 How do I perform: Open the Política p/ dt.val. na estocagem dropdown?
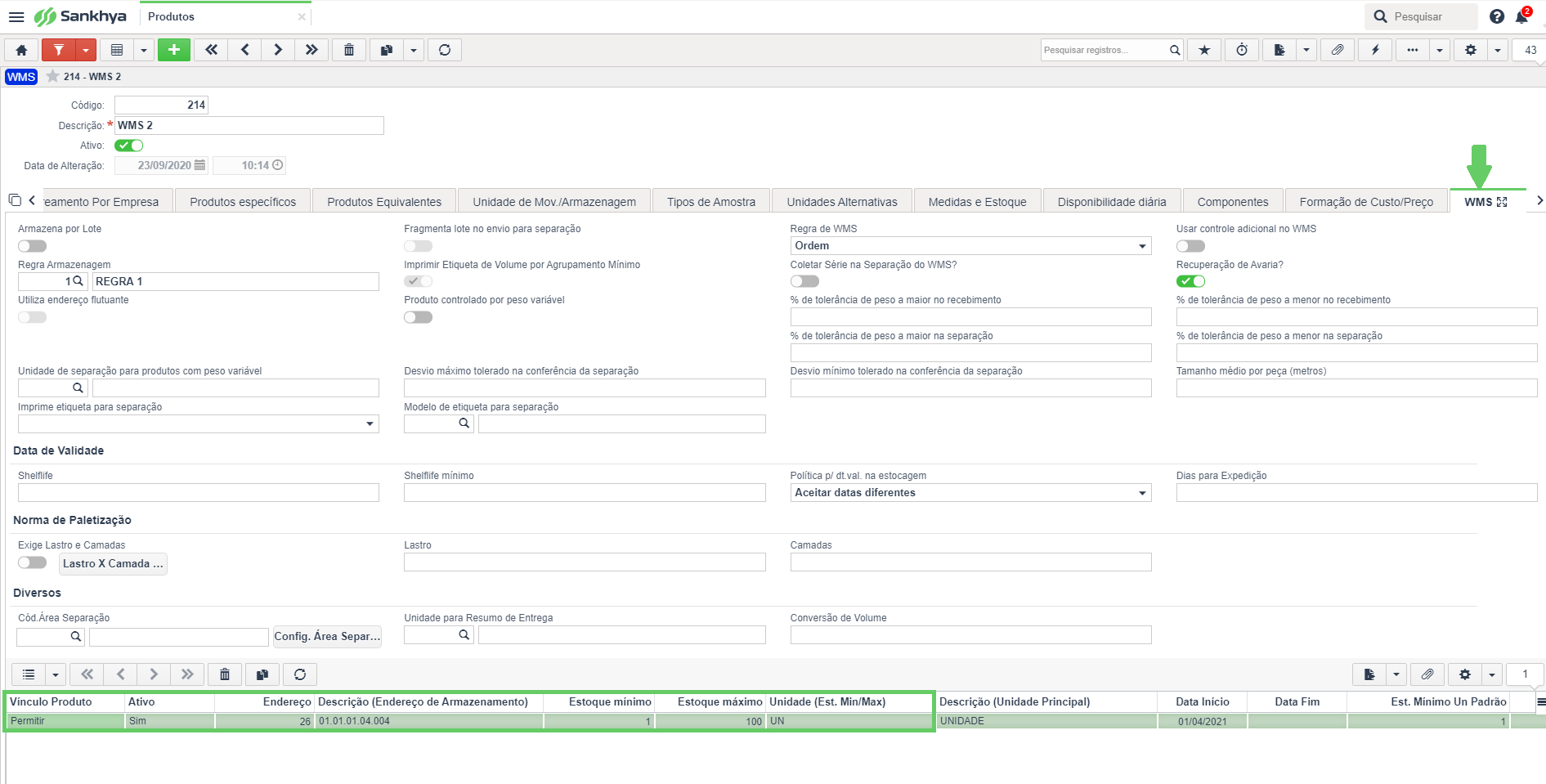pos(970,493)
